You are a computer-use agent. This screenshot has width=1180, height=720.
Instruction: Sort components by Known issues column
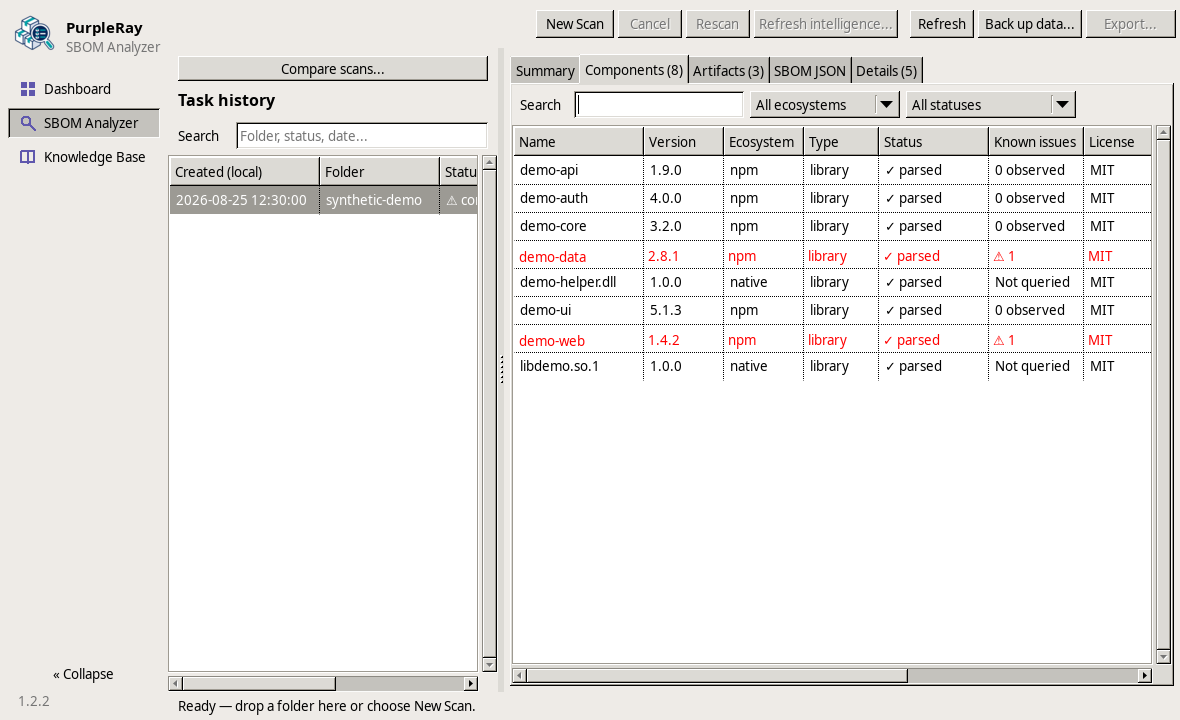click(x=1035, y=142)
